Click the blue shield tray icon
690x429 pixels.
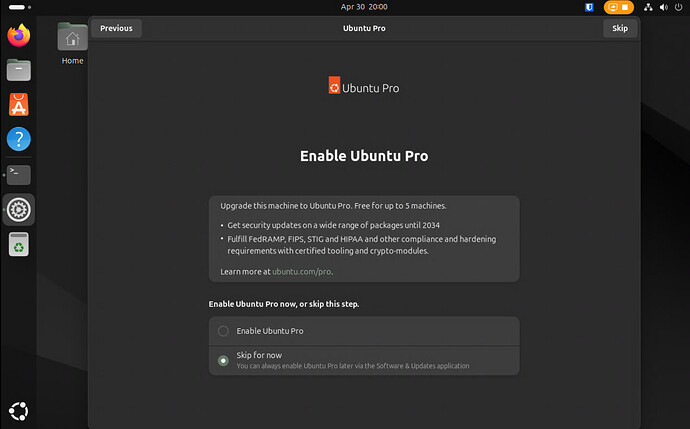pyautogui.click(x=589, y=7)
